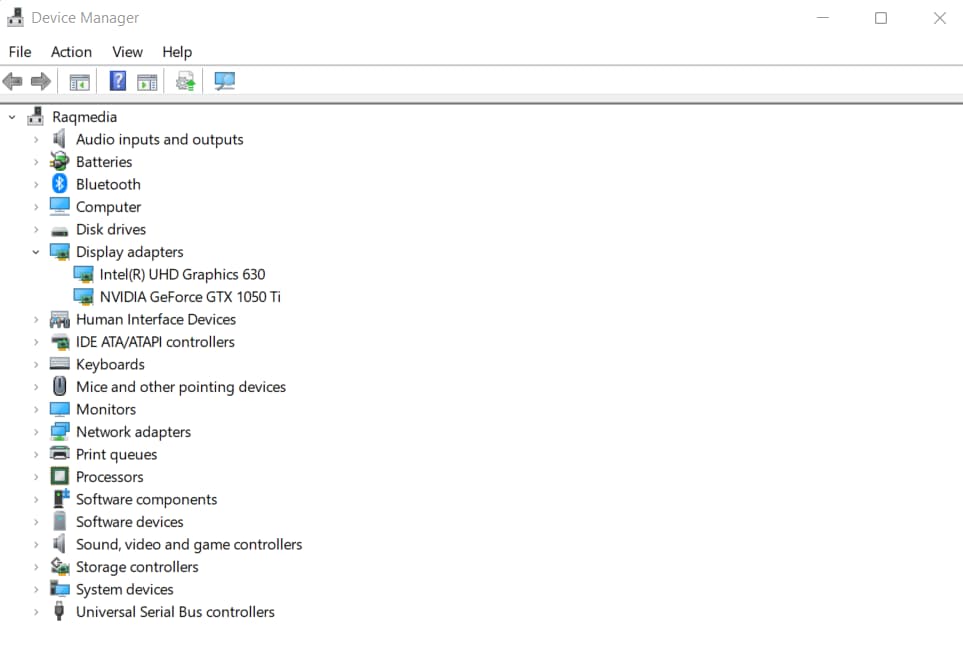Click the NVIDIA GeForce GTX 1050 Ti adapter icon
The width and height of the screenshot is (963, 663).
tap(84, 297)
